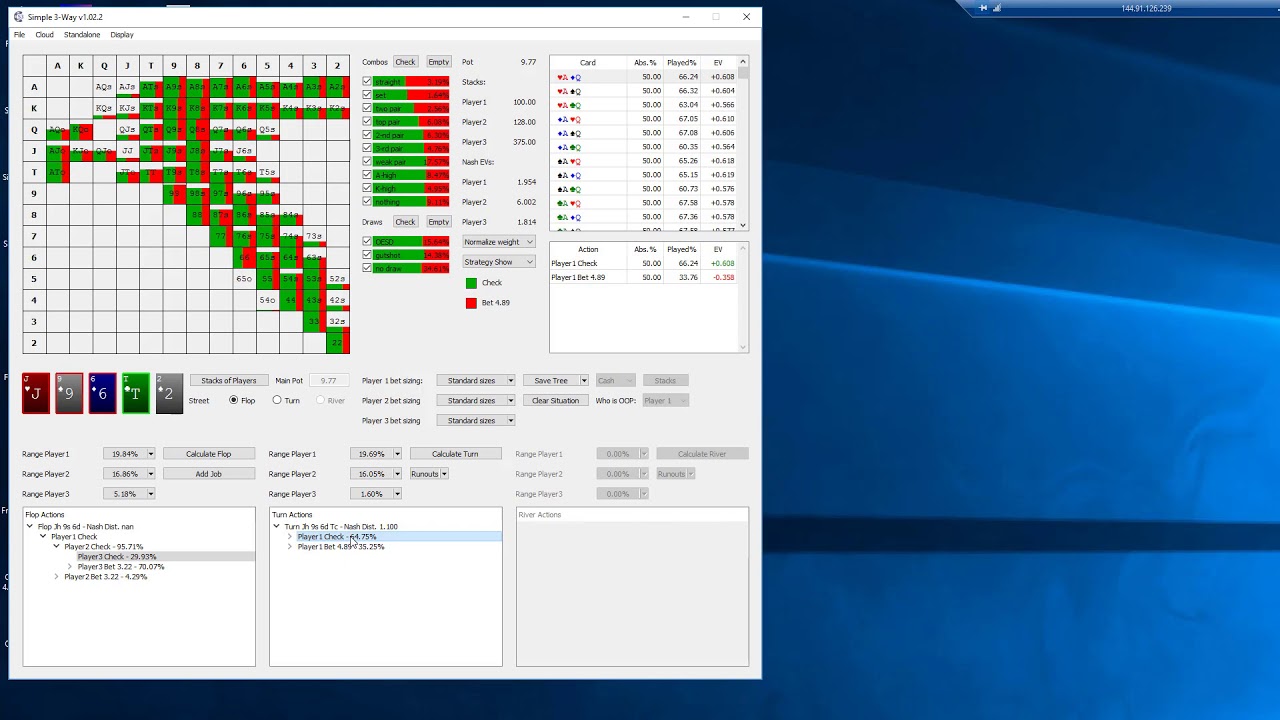
Task: Select the 9 of spades board card
Action: tap(69, 393)
